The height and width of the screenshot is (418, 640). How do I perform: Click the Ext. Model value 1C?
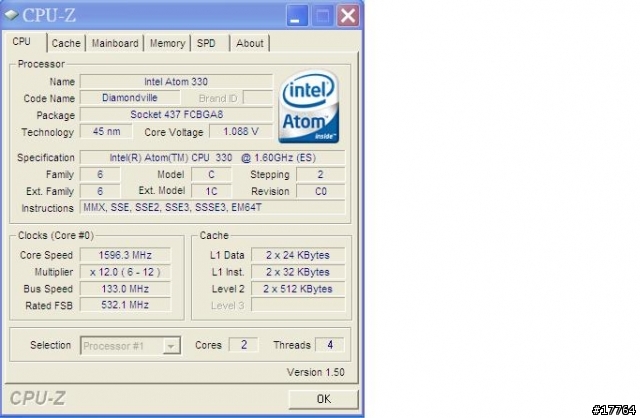click(x=211, y=191)
